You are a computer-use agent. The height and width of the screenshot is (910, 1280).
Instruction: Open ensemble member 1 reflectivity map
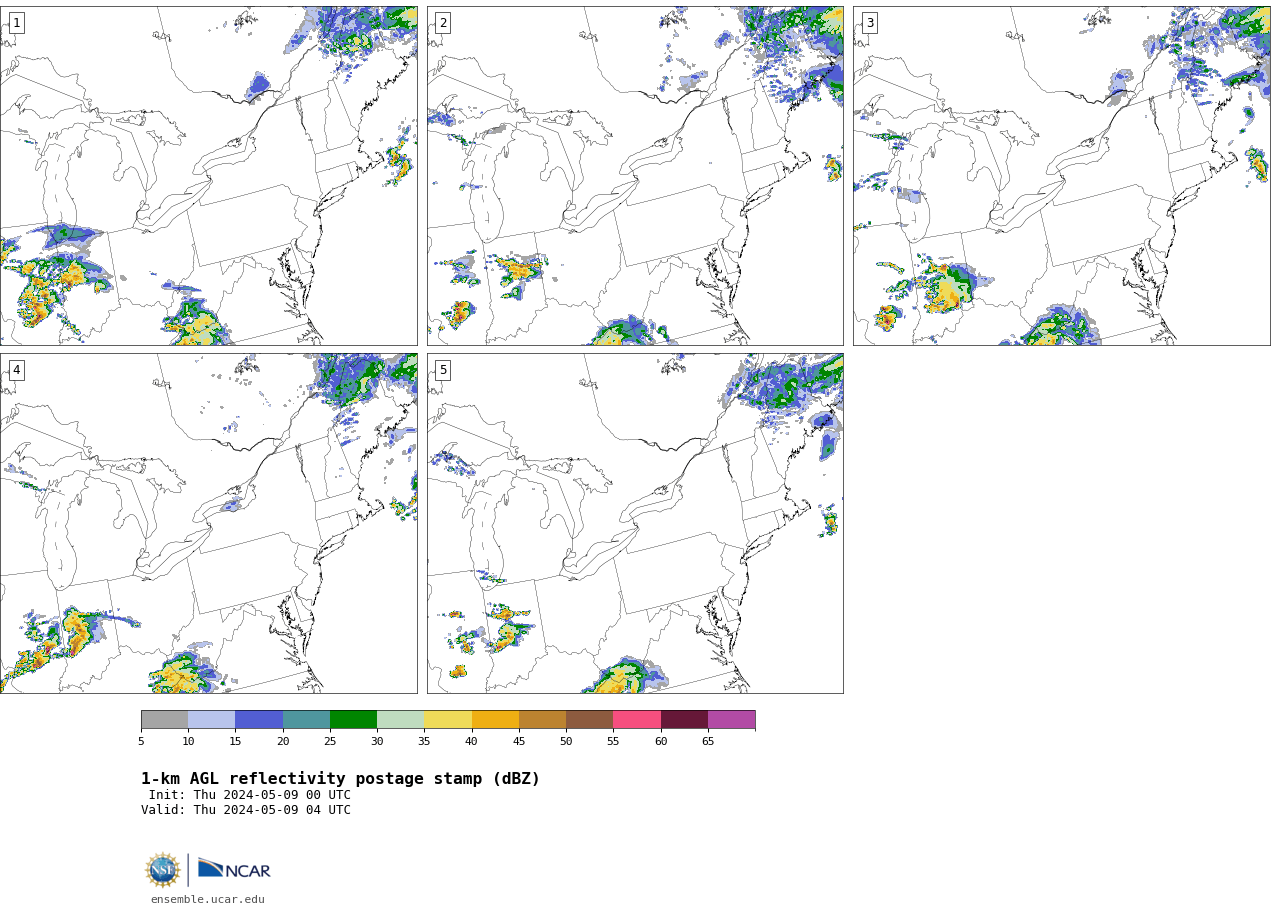[209, 176]
